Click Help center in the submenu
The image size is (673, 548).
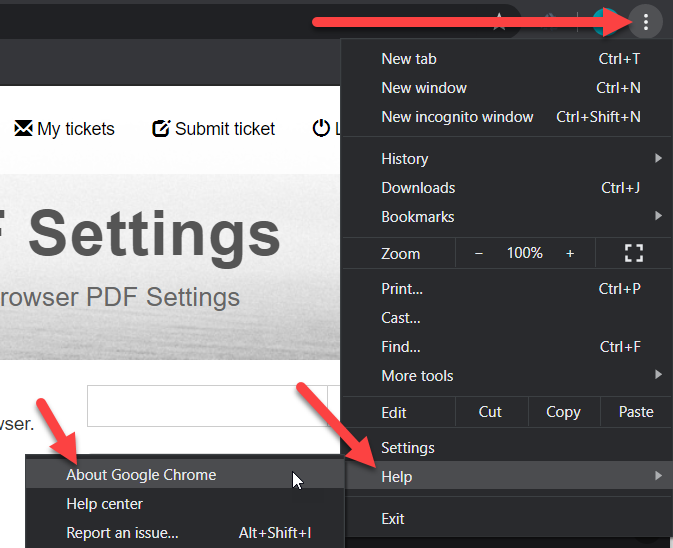[x=105, y=504]
